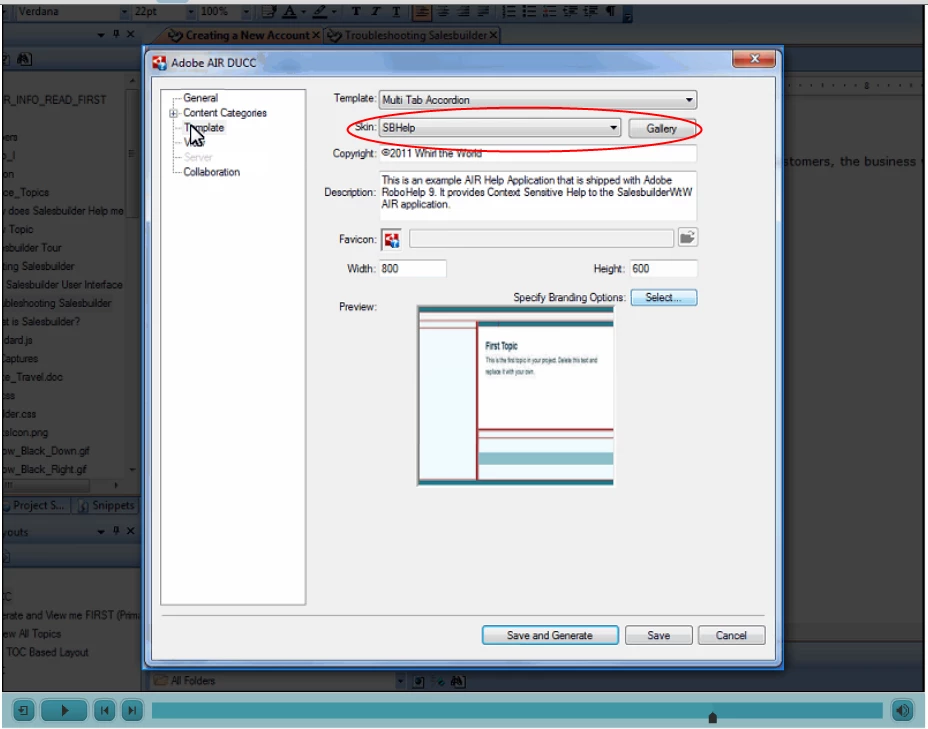Click the skin preview thumbnail
The width and height of the screenshot is (928, 729).
515,396
